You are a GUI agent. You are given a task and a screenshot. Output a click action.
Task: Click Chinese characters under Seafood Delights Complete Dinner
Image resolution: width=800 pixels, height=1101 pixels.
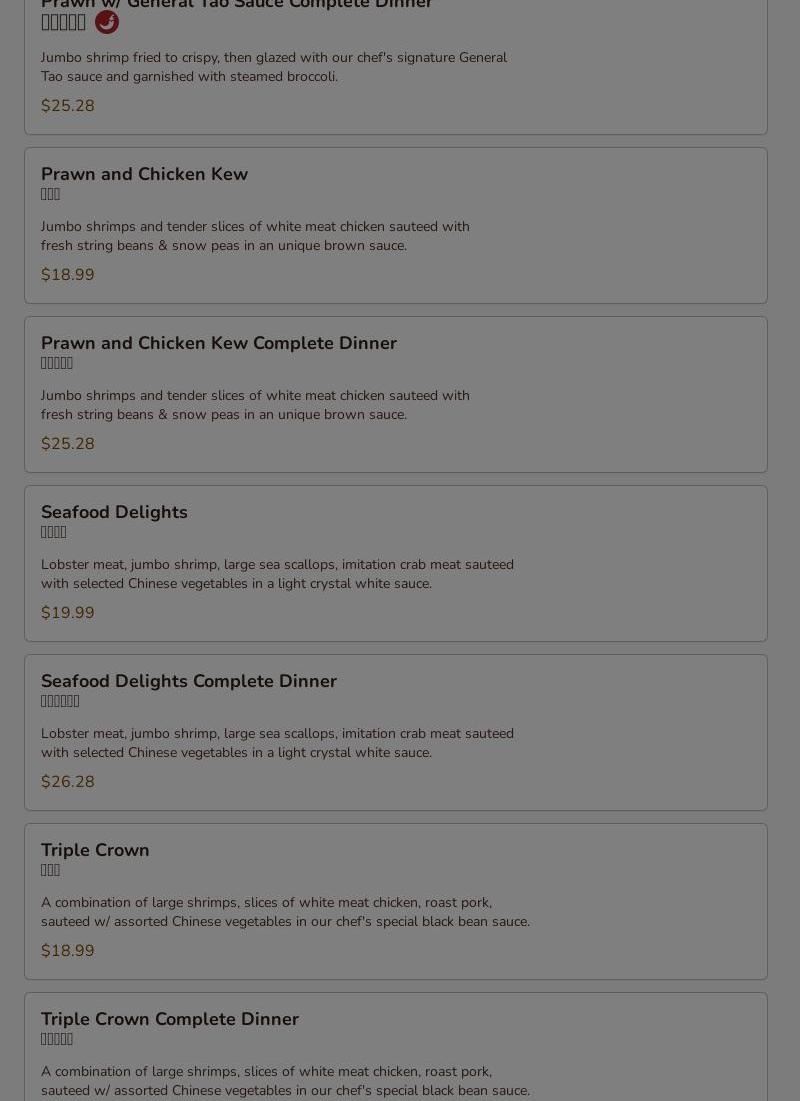coord(60,702)
